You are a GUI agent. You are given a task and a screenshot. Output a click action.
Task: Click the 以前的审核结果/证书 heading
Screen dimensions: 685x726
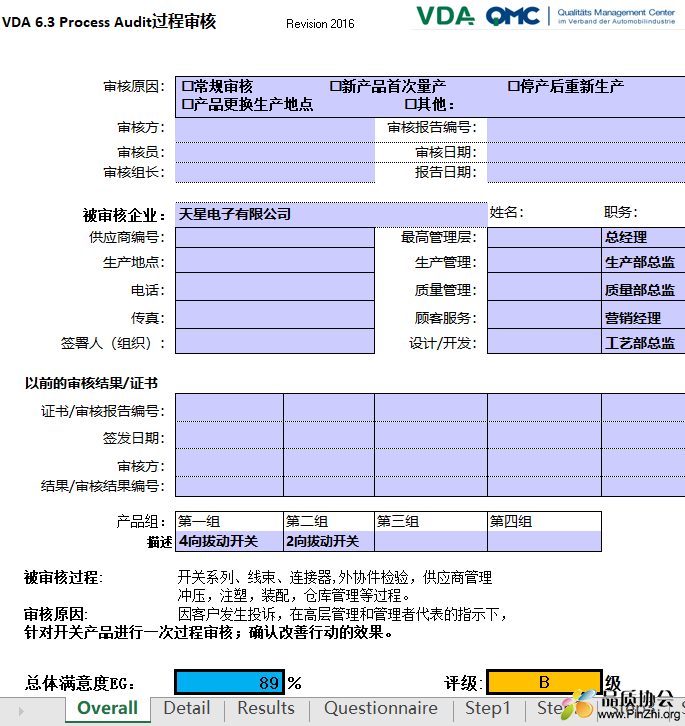(91, 383)
